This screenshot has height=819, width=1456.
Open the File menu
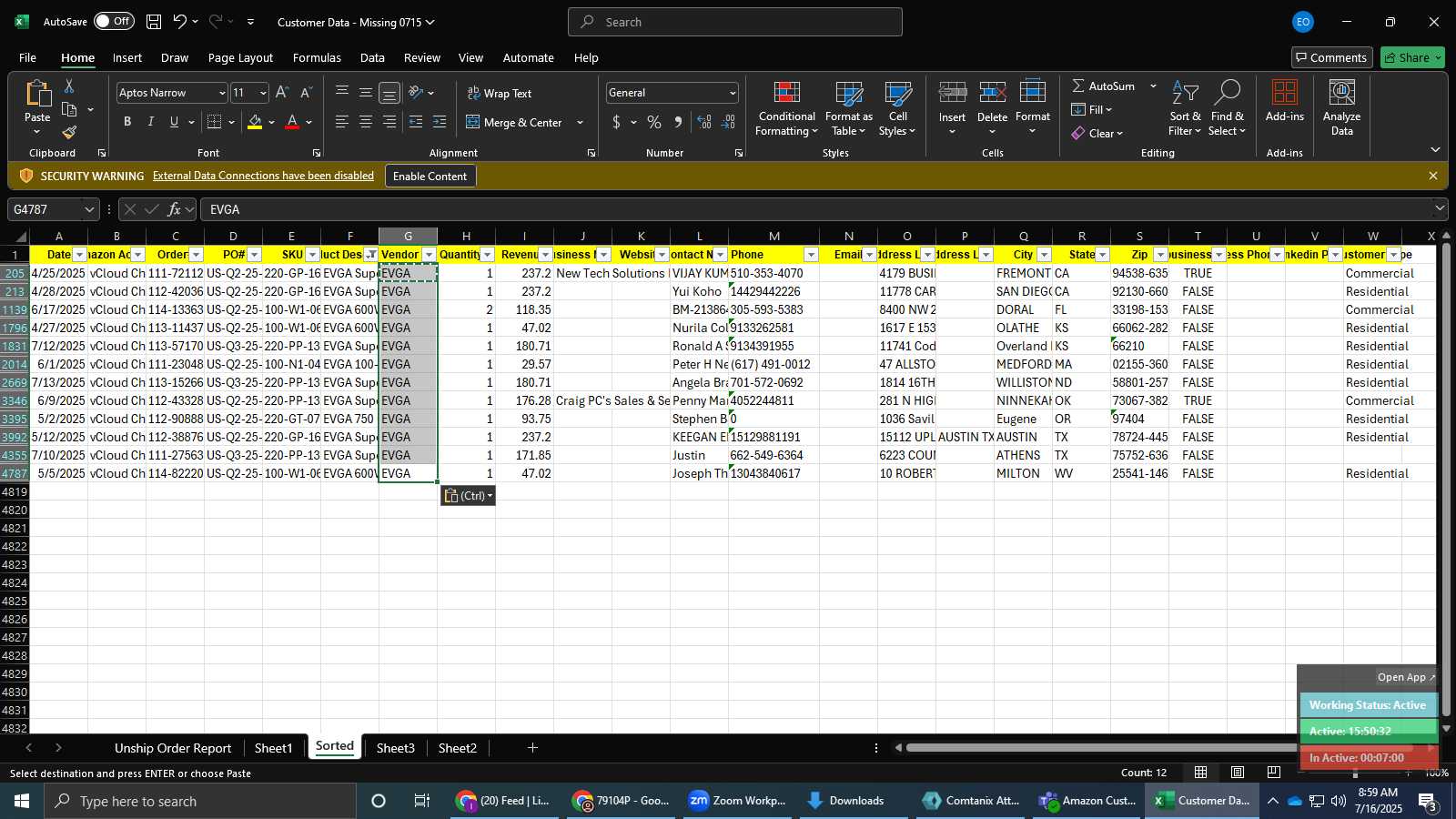pos(28,57)
